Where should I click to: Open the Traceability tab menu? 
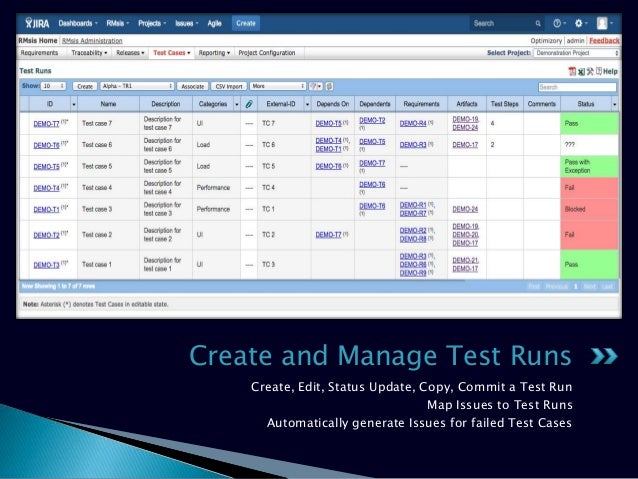click(x=89, y=53)
